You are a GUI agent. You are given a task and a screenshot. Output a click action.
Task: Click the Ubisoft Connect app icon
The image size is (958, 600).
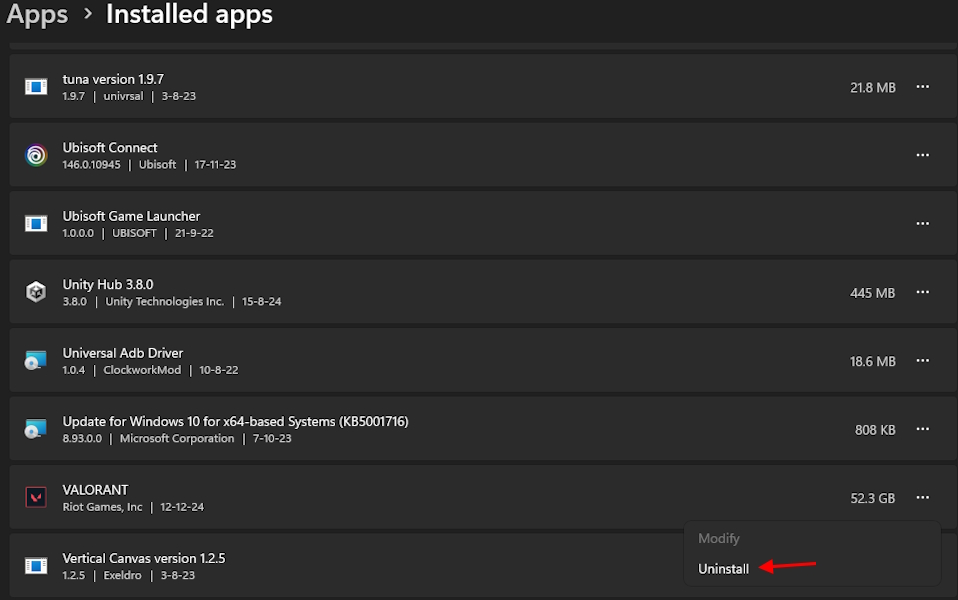pos(36,155)
